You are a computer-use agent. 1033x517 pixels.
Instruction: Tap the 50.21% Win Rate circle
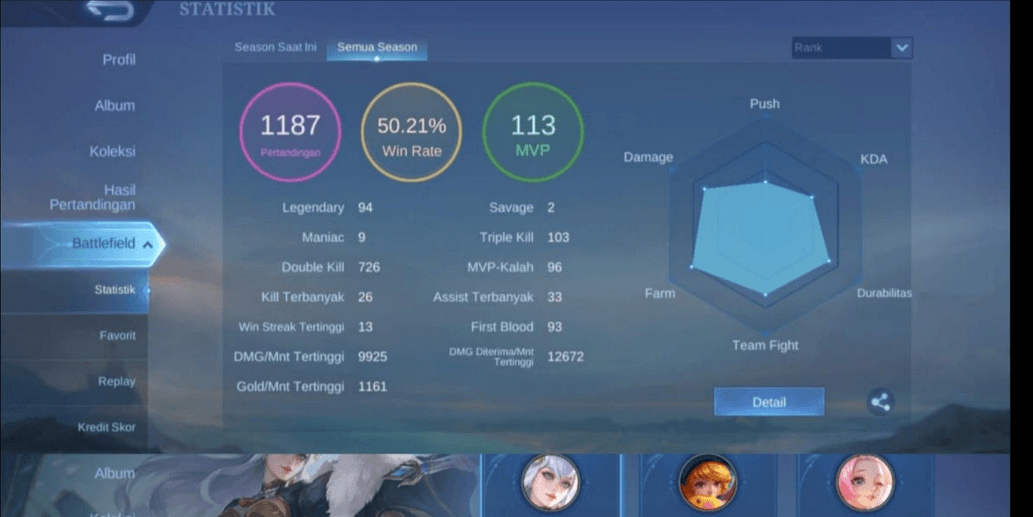[x=412, y=132]
